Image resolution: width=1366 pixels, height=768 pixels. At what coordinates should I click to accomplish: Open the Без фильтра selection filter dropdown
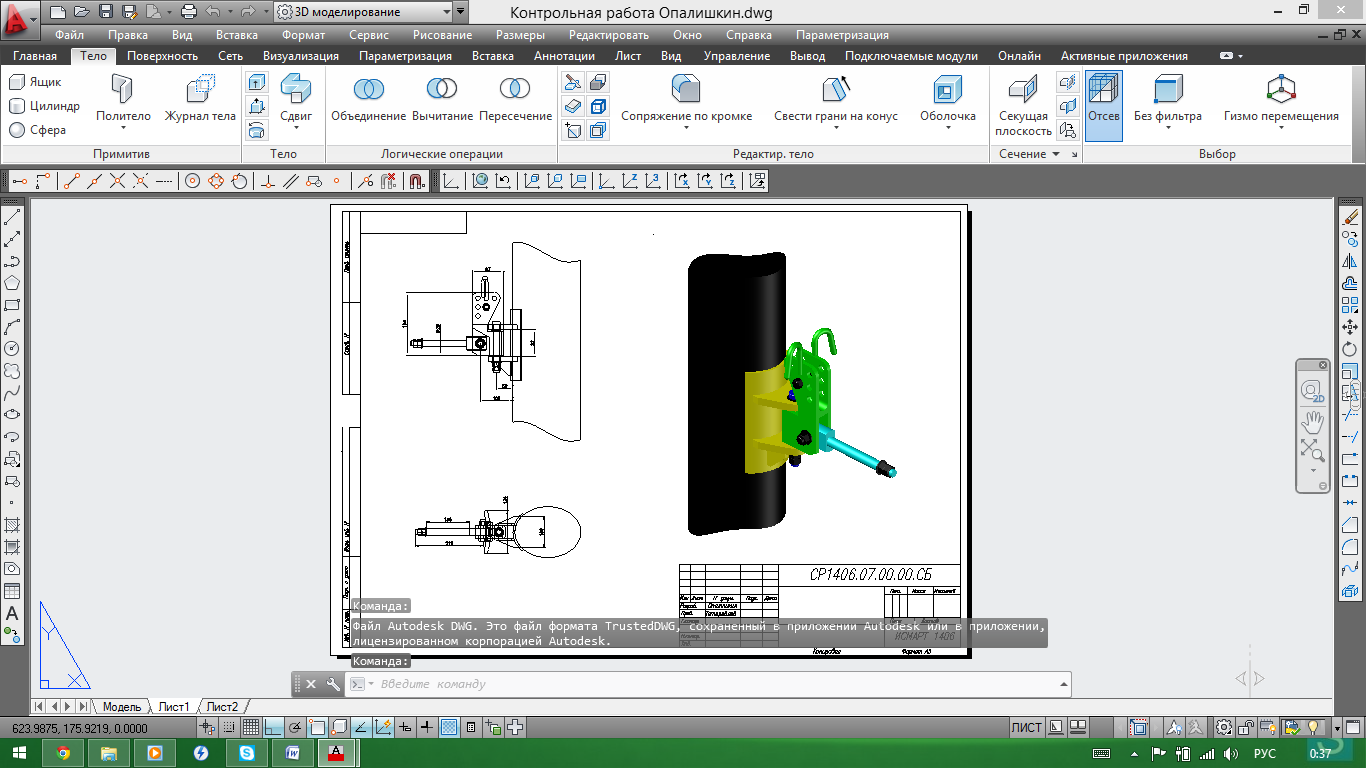[1167, 129]
